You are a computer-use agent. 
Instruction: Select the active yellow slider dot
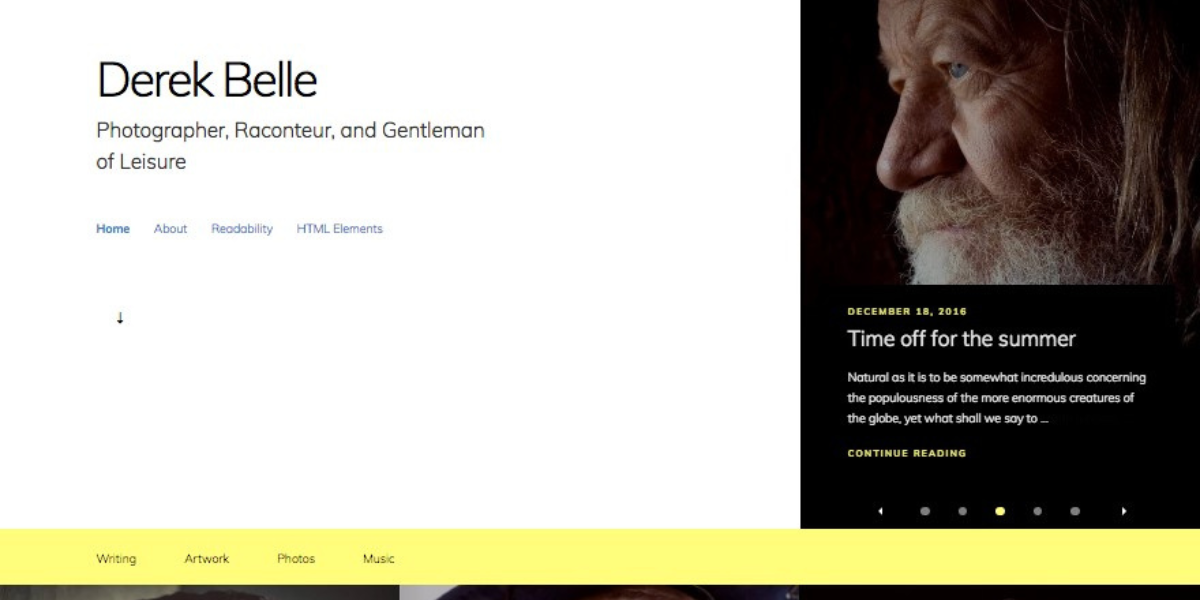coord(1000,511)
